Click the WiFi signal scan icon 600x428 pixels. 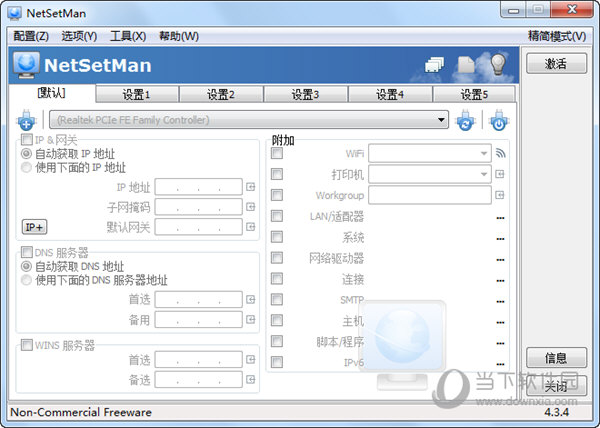[x=500, y=153]
